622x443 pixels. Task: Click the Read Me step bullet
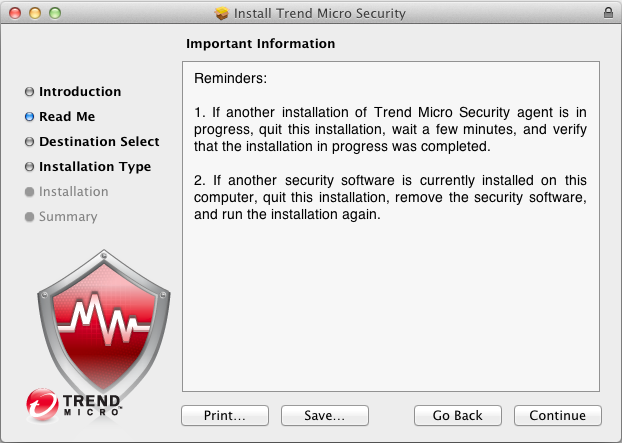coord(30,117)
